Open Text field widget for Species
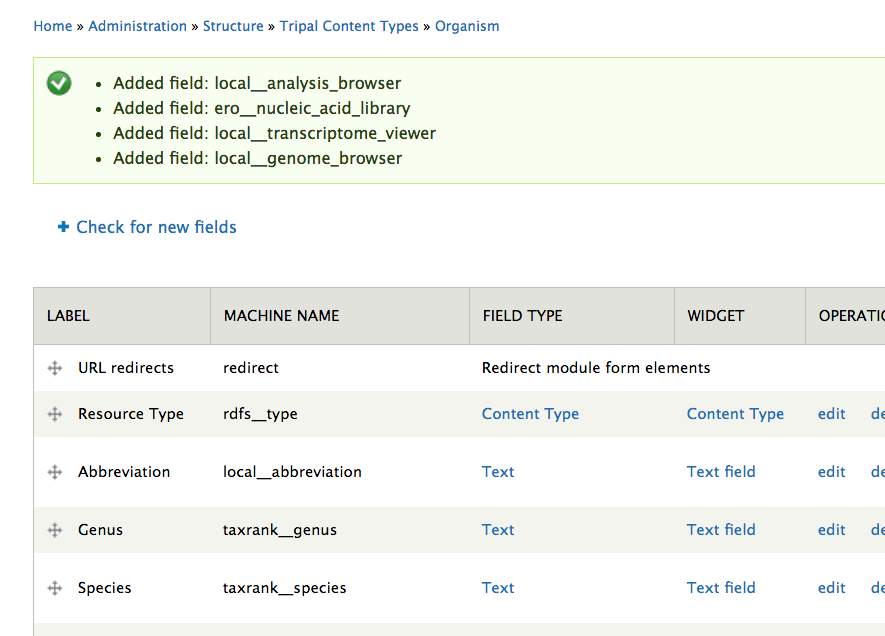The width and height of the screenshot is (885, 636). [x=721, y=588]
